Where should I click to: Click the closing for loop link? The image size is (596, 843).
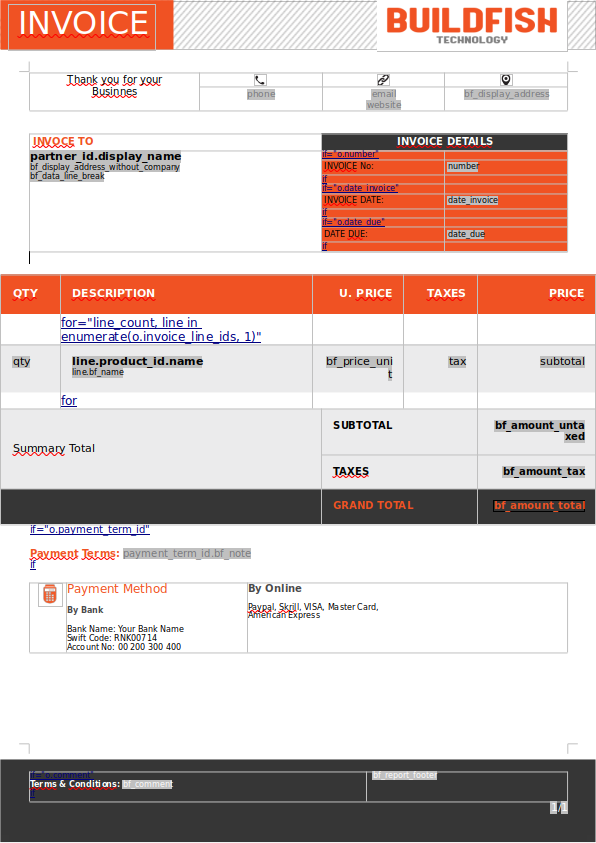pos(69,401)
